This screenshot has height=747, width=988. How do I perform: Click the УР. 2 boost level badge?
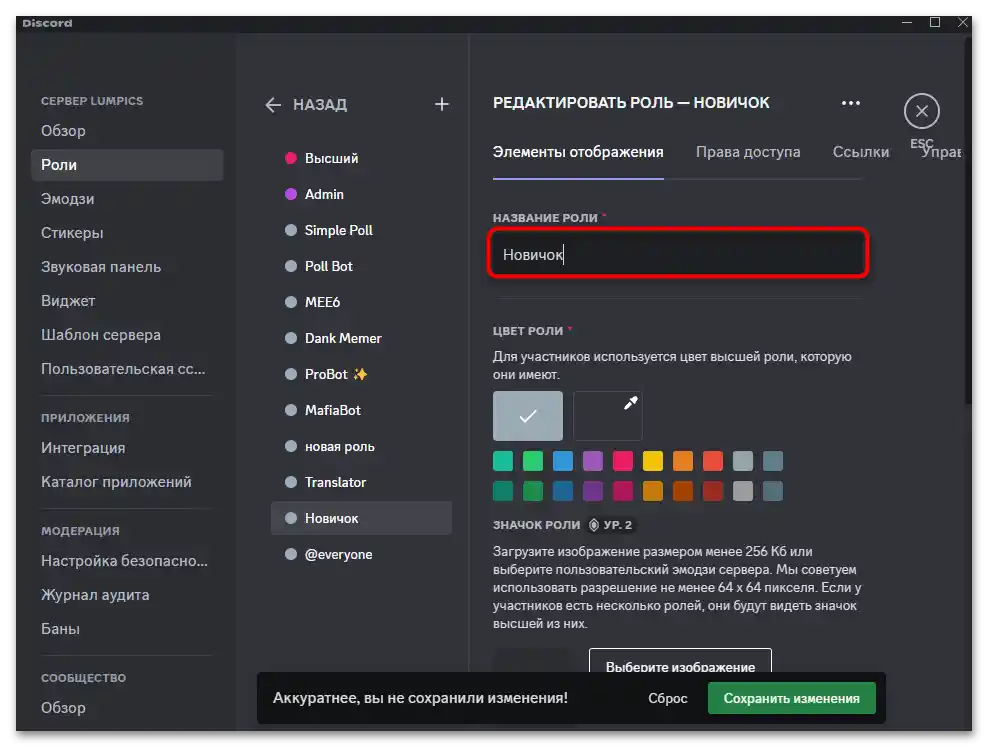[610, 525]
